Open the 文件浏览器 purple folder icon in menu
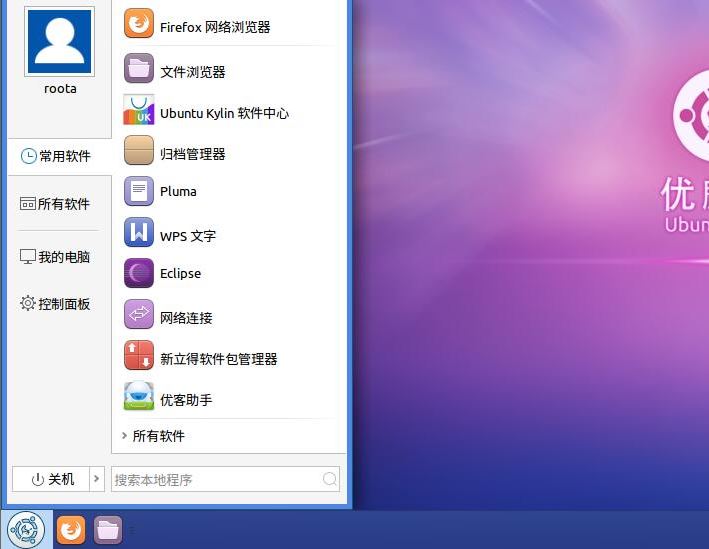This screenshot has height=549, width=709. 139,68
